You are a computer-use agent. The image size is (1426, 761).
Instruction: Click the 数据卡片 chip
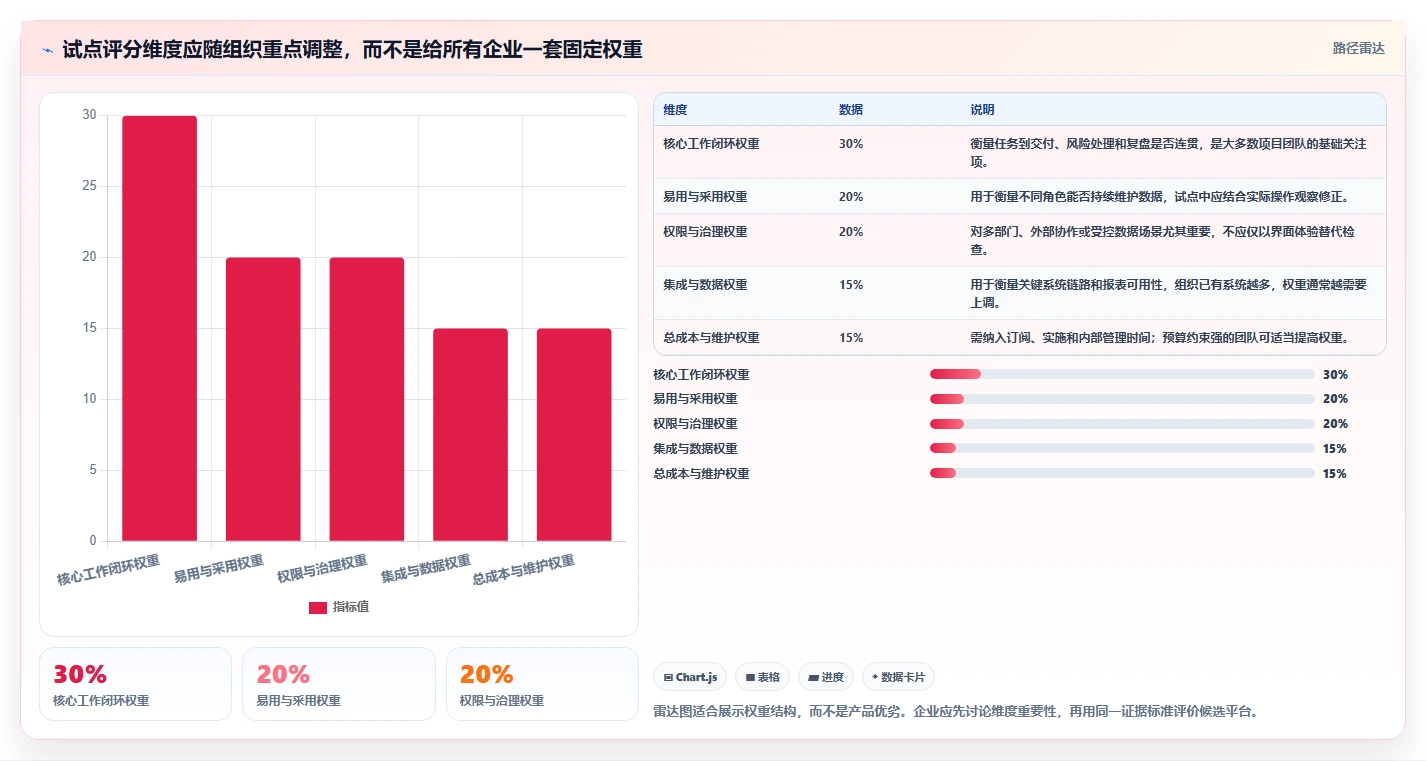(898, 677)
